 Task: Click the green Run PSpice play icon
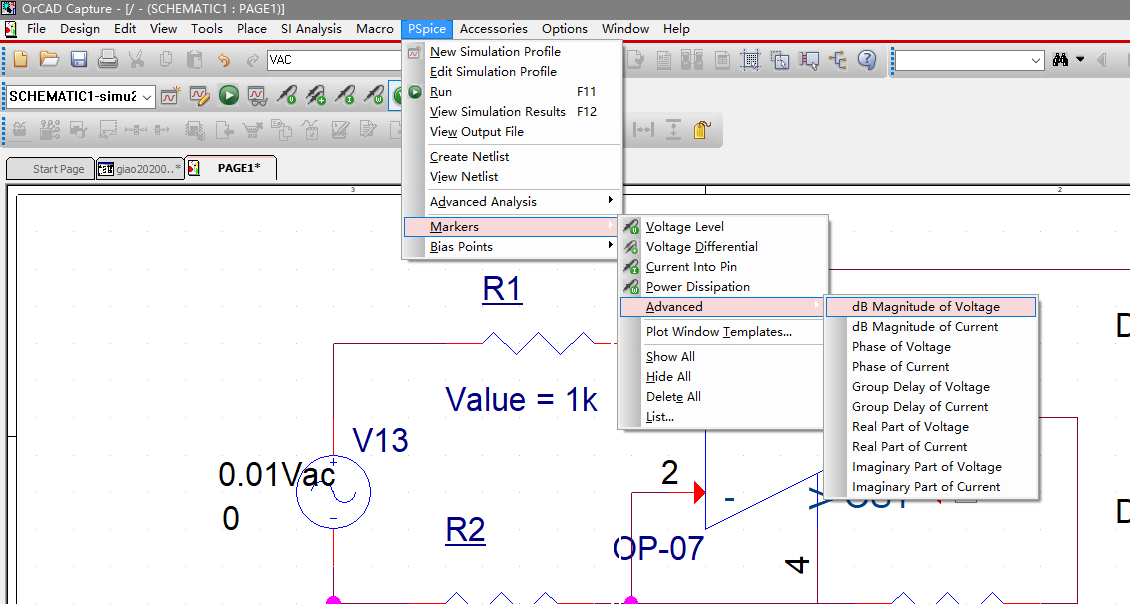228,95
